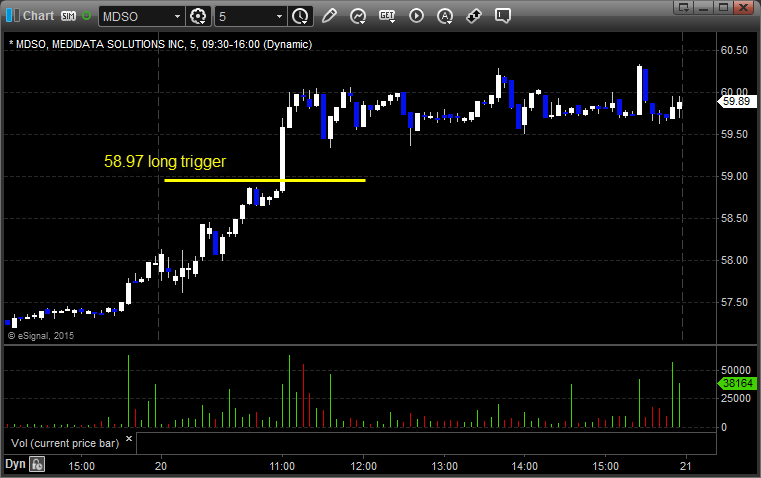Click the date label 21 on time axis
The width and height of the screenshot is (761, 478).
(685, 466)
